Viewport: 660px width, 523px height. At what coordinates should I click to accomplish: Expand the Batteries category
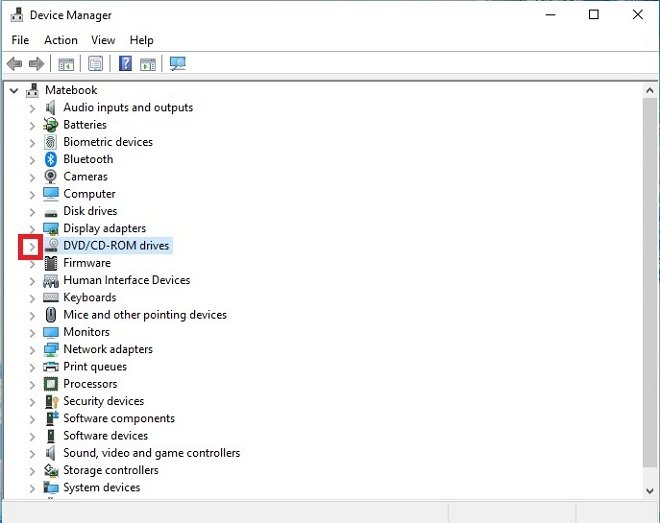pos(32,126)
